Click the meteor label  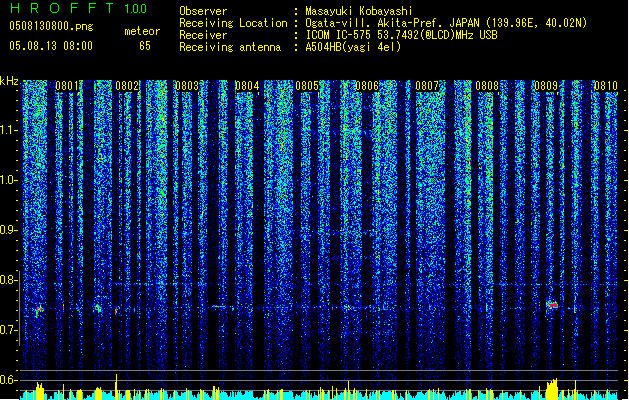coord(142,31)
